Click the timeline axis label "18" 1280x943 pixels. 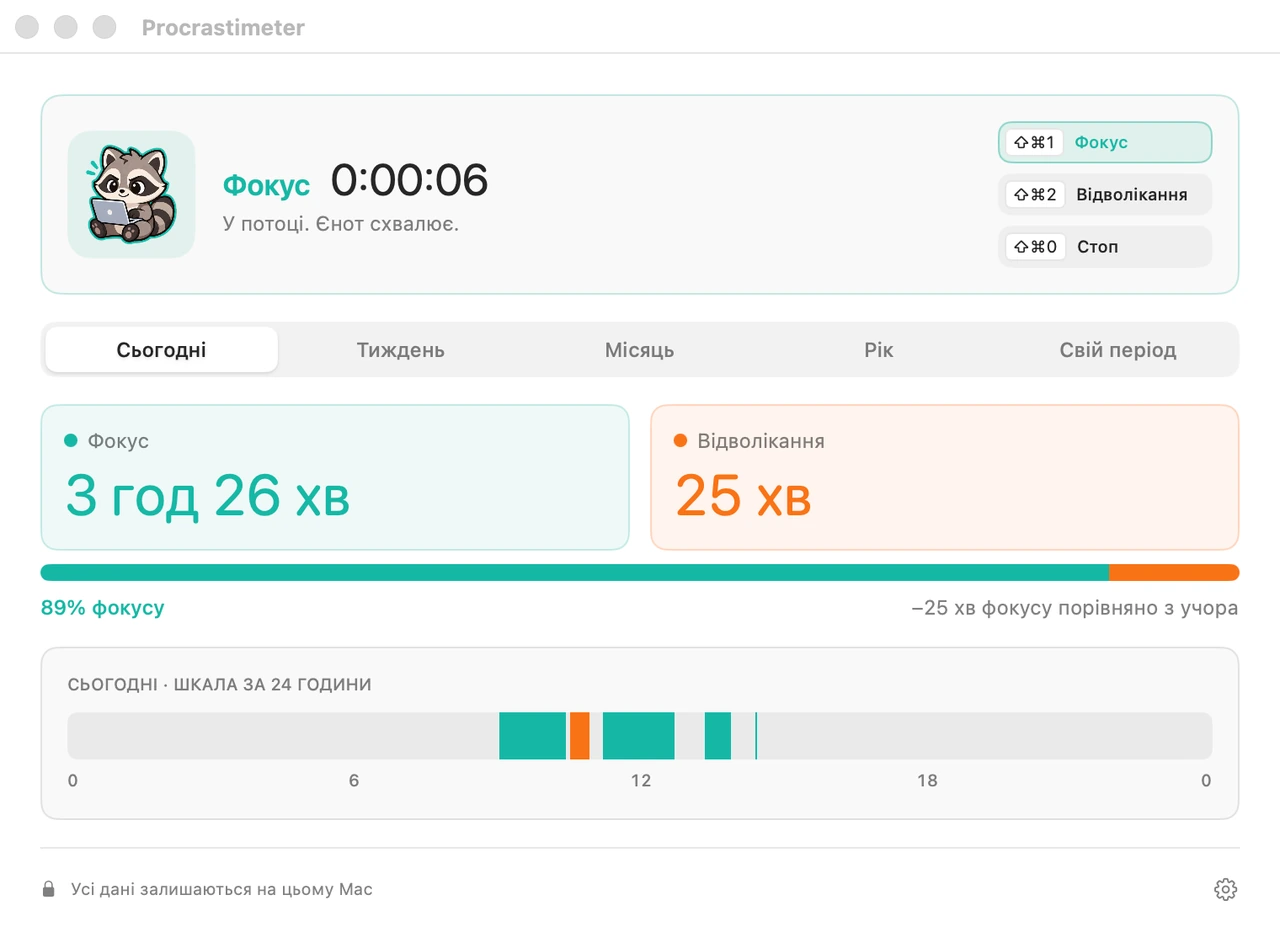pos(927,780)
